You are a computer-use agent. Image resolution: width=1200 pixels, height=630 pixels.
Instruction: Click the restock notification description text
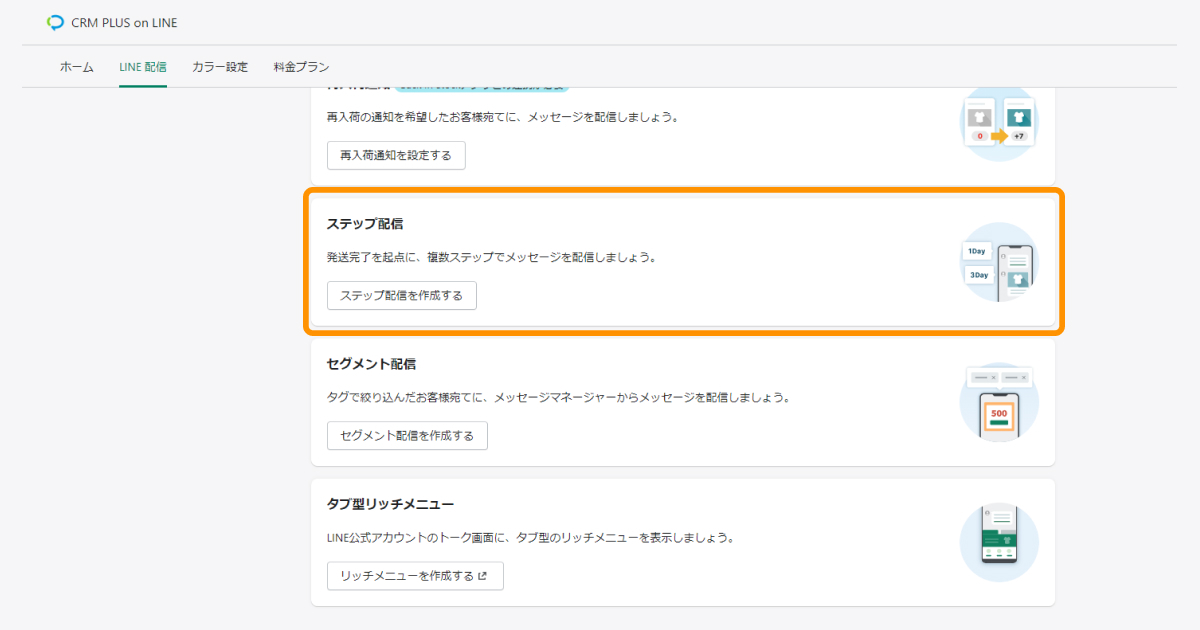pos(502,117)
